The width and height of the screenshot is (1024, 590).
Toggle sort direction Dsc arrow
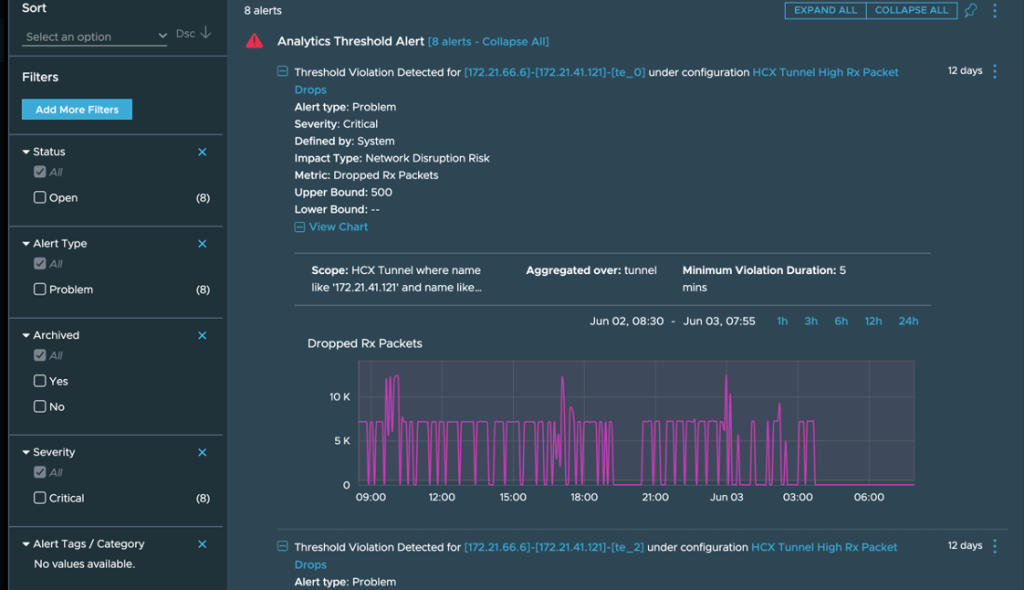(x=205, y=33)
